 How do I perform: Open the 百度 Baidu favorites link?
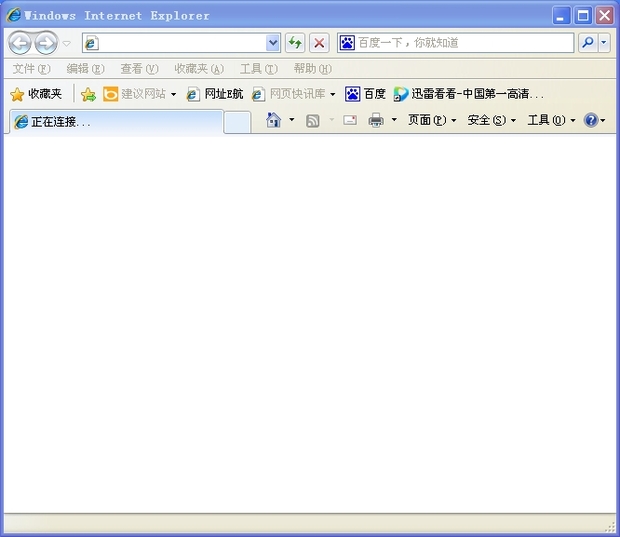point(366,94)
